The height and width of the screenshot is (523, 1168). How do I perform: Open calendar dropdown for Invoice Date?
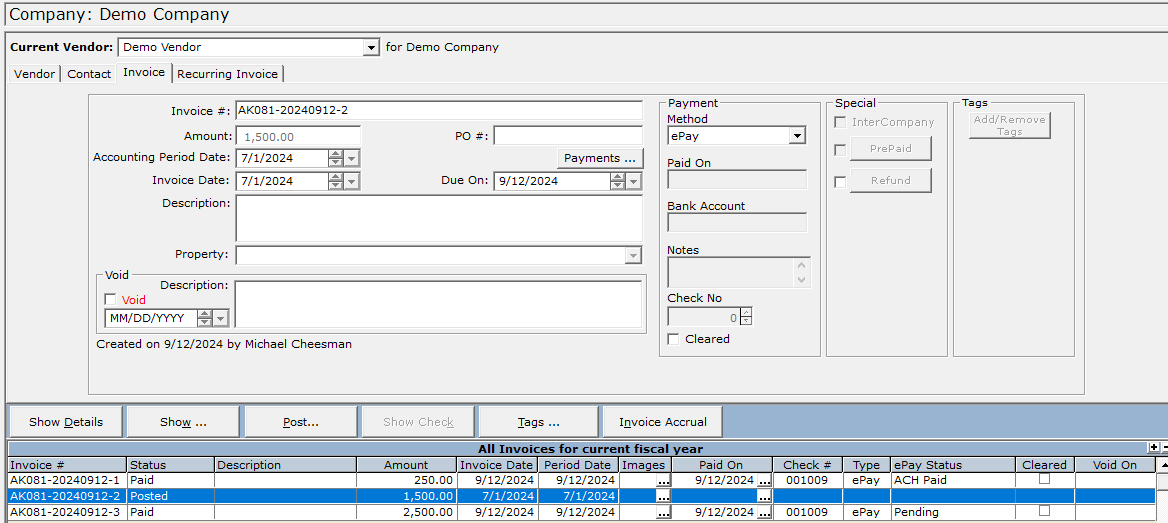pos(352,181)
